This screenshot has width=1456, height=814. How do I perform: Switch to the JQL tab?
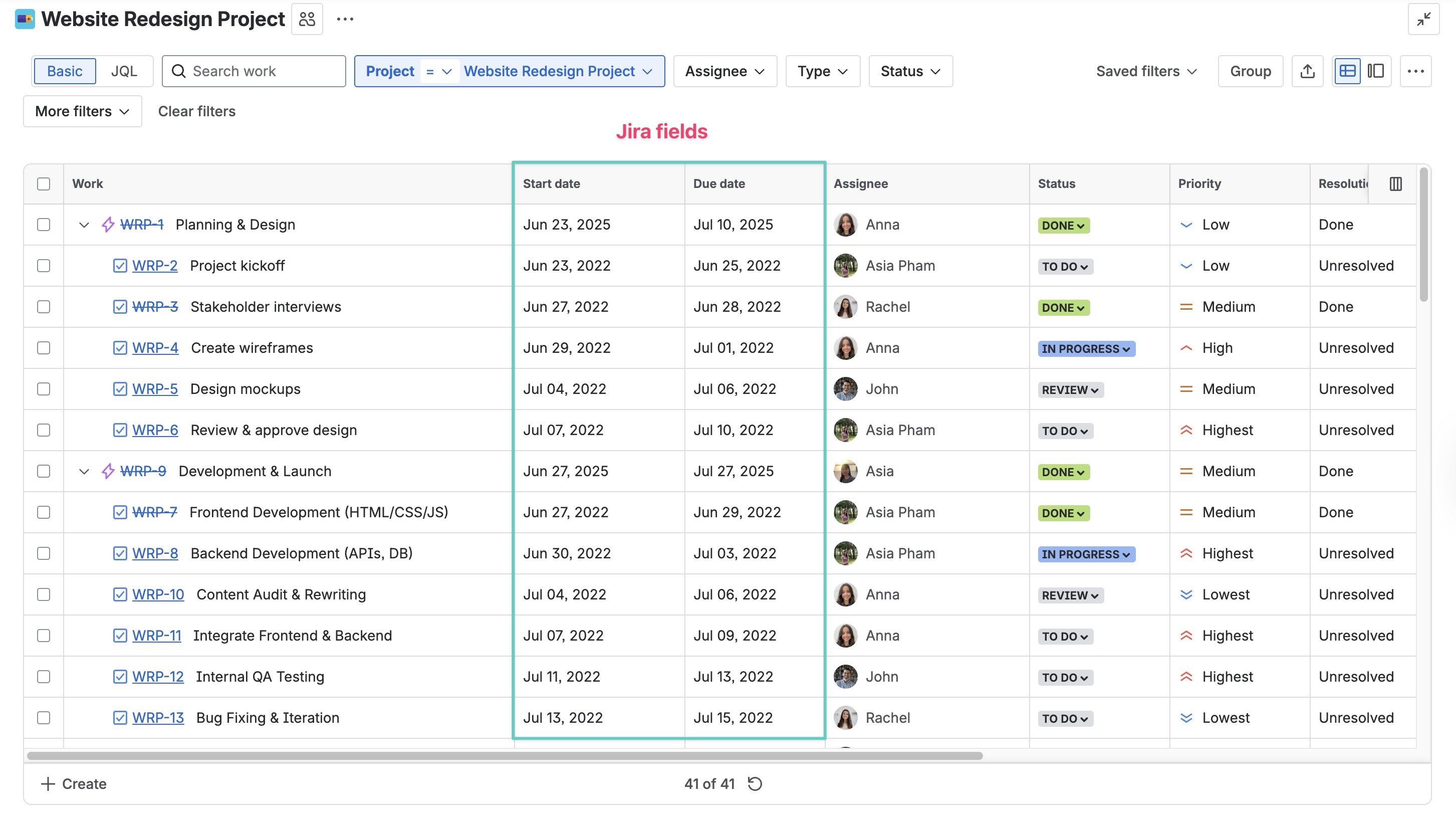coord(123,71)
